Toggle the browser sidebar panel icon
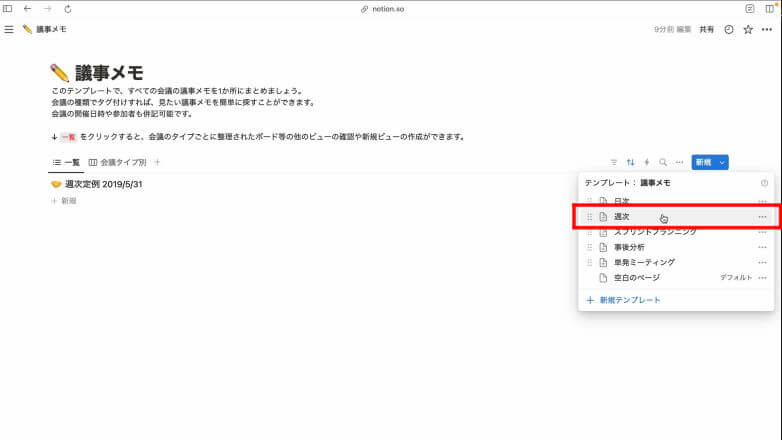The width and height of the screenshot is (782, 440). tap(7, 8)
